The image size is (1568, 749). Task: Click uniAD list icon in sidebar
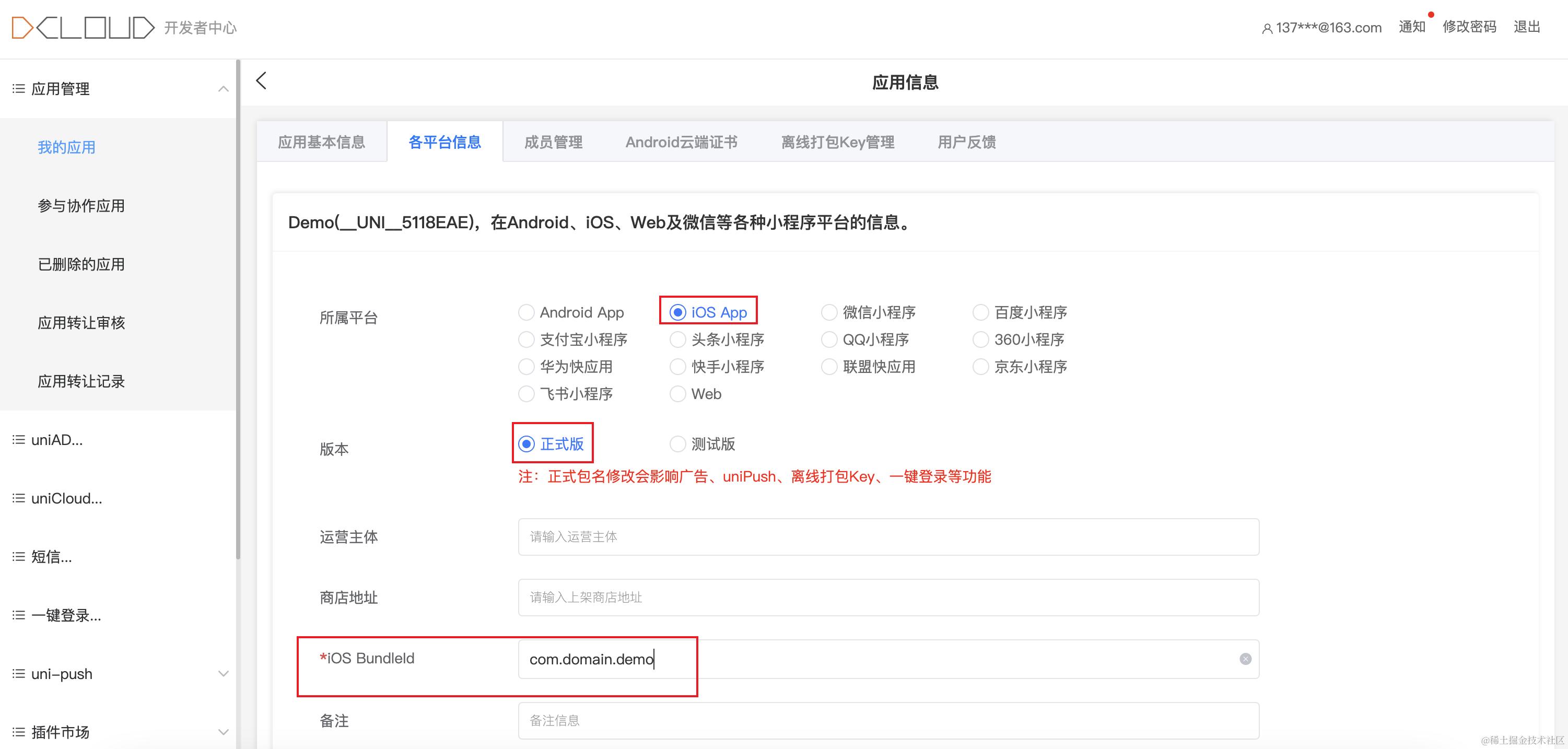click(18, 440)
